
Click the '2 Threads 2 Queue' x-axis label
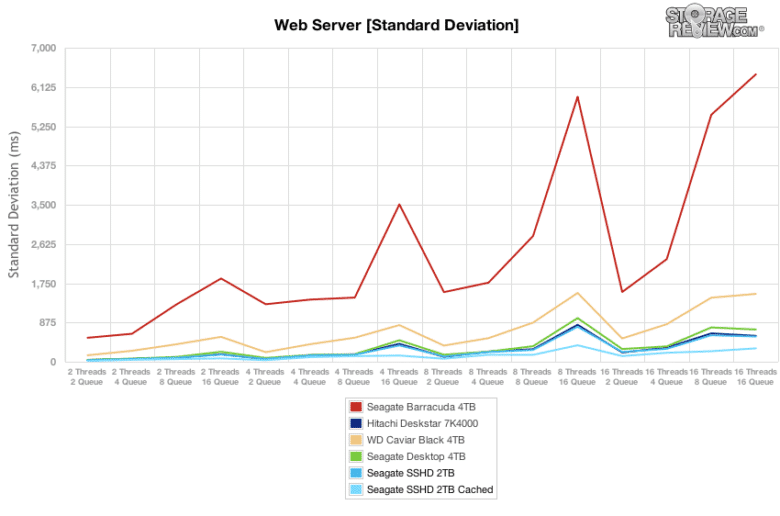(87, 377)
